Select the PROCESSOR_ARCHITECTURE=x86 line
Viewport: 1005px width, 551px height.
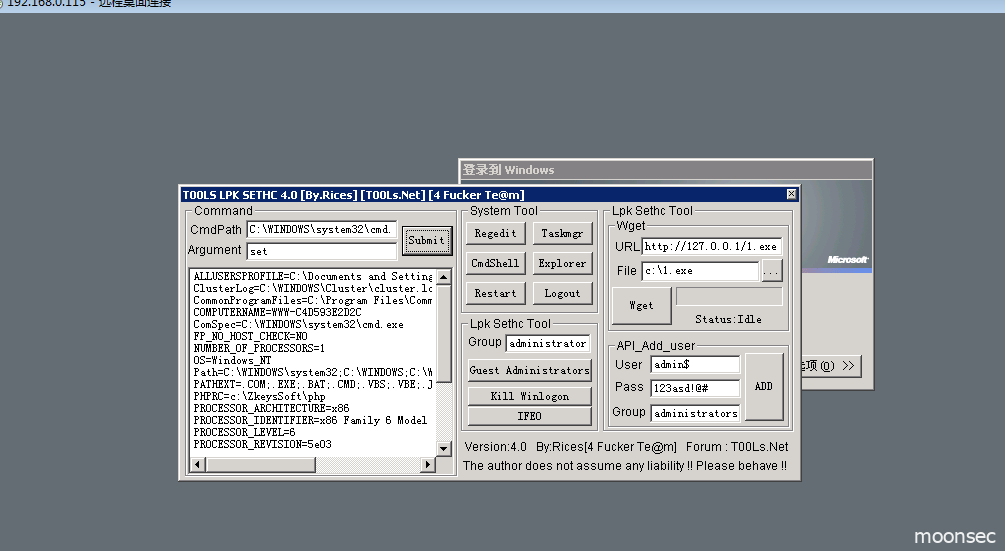click(271, 408)
